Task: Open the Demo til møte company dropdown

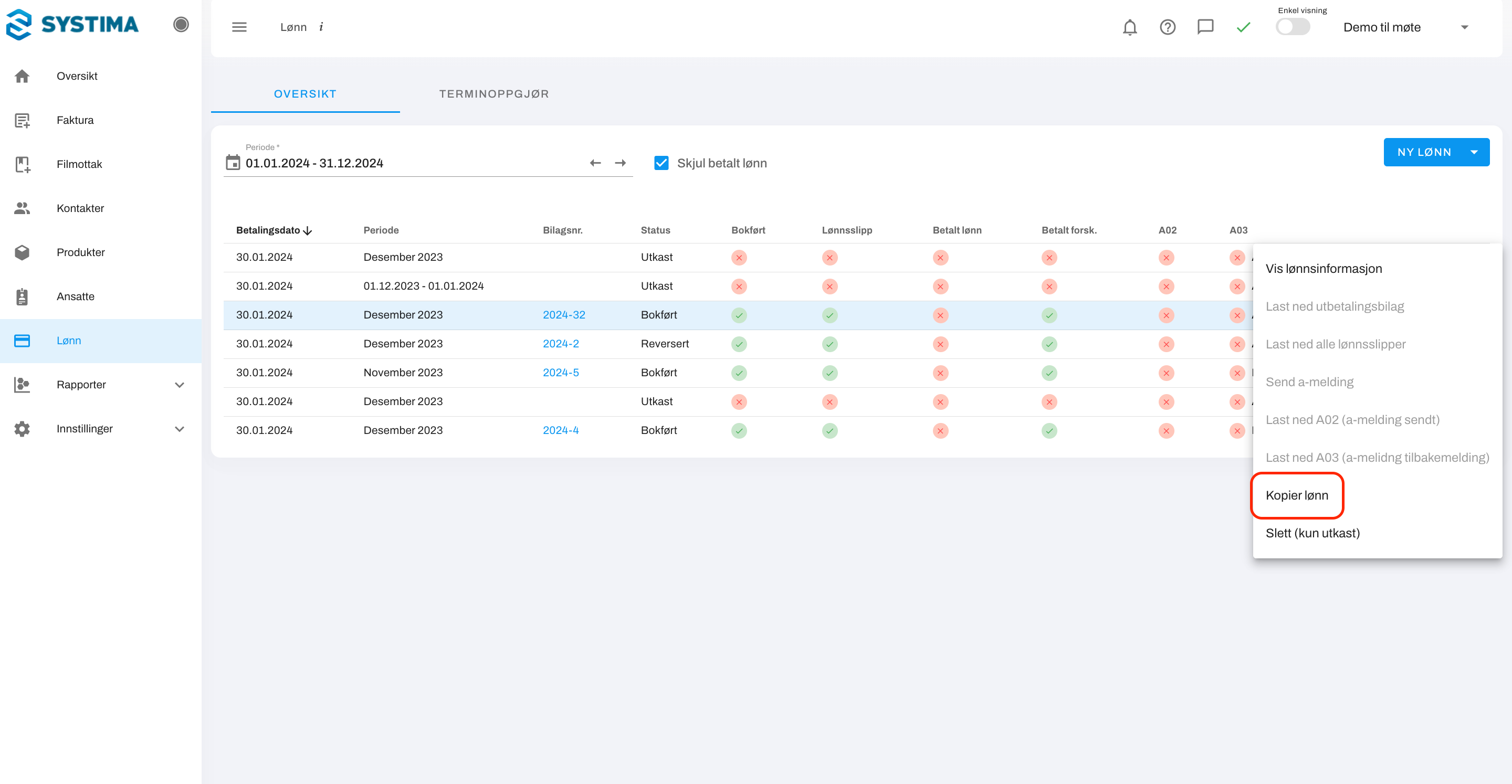Action: [1464, 27]
